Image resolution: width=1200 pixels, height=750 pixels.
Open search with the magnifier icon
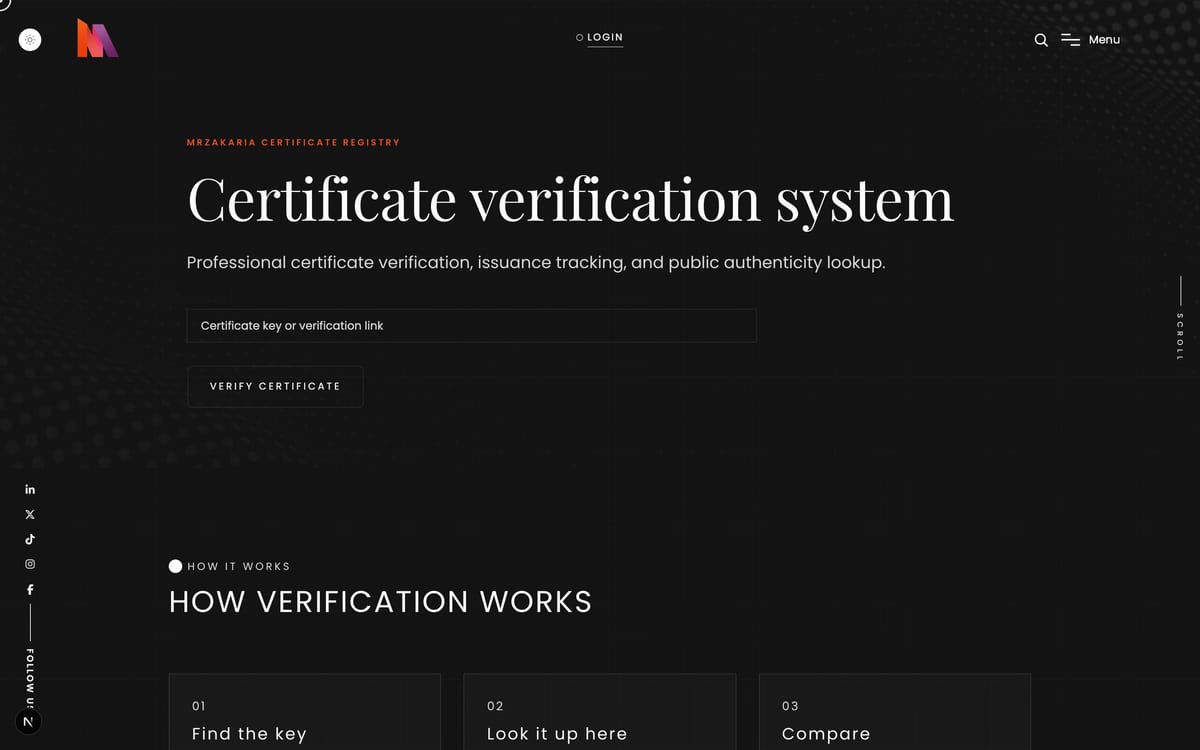tap(1041, 40)
